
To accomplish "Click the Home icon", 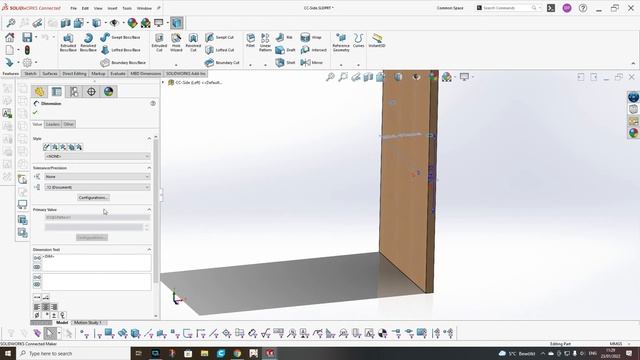I will [x=10, y=38].
